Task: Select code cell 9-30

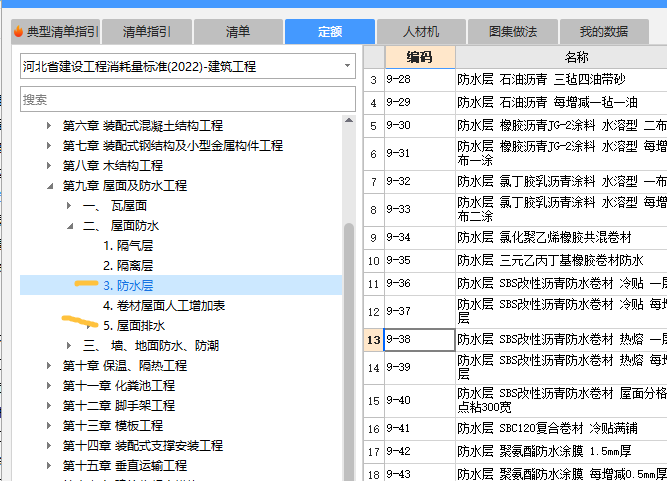Action: [x=420, y=125]
